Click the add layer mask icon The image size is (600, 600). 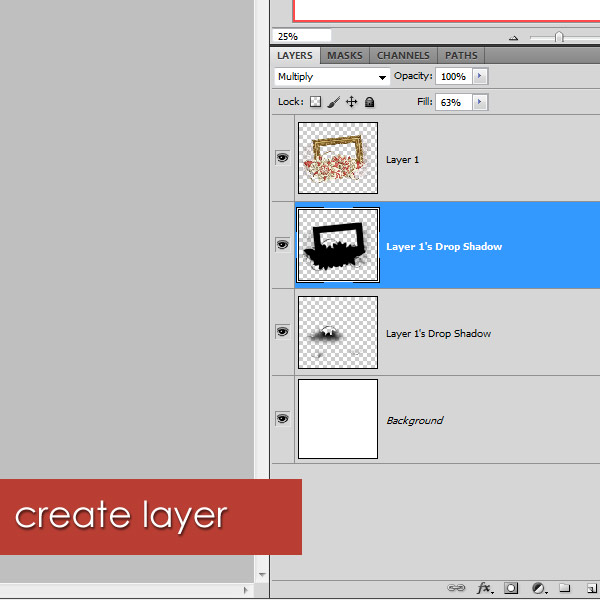pos(511,588)
